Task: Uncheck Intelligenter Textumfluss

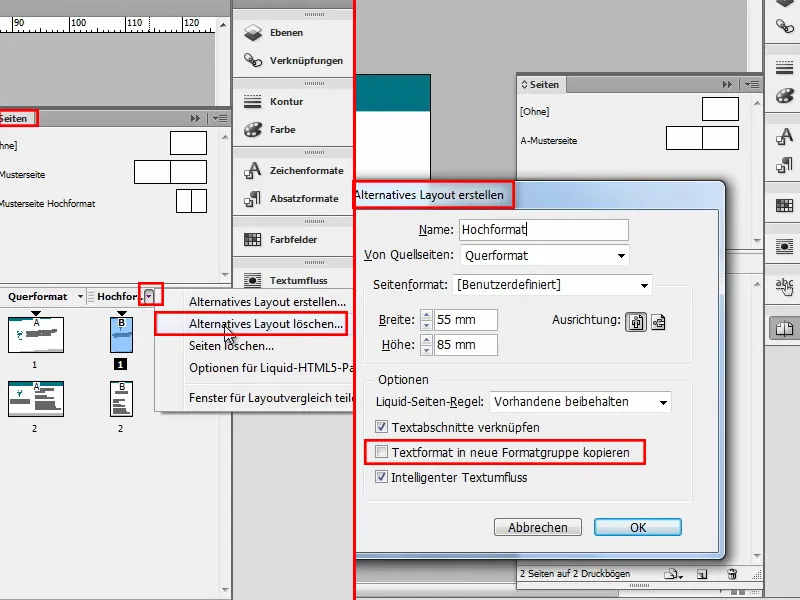Action: click(381, 477)
